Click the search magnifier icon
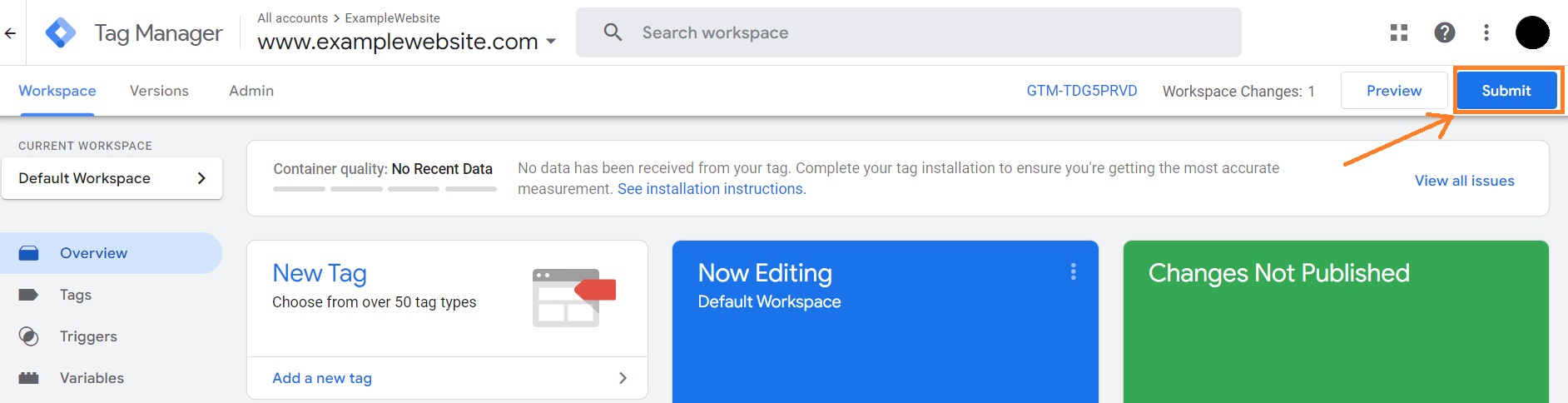Screen dimensions: 1568x403 tap(613, 32)
